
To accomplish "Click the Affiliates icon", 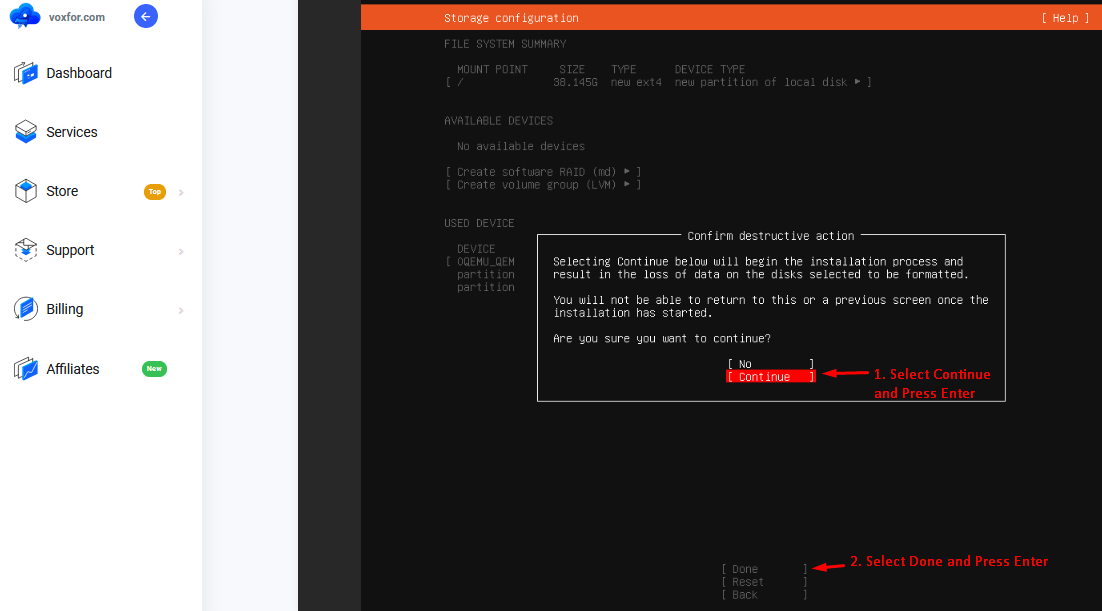I will [x=23, y=368].
